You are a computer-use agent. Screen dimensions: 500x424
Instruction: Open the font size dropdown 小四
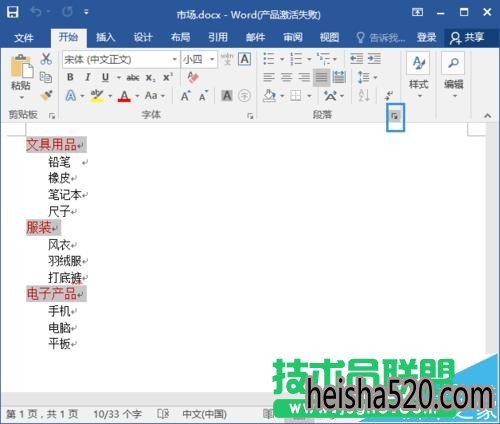click(212, 59)
